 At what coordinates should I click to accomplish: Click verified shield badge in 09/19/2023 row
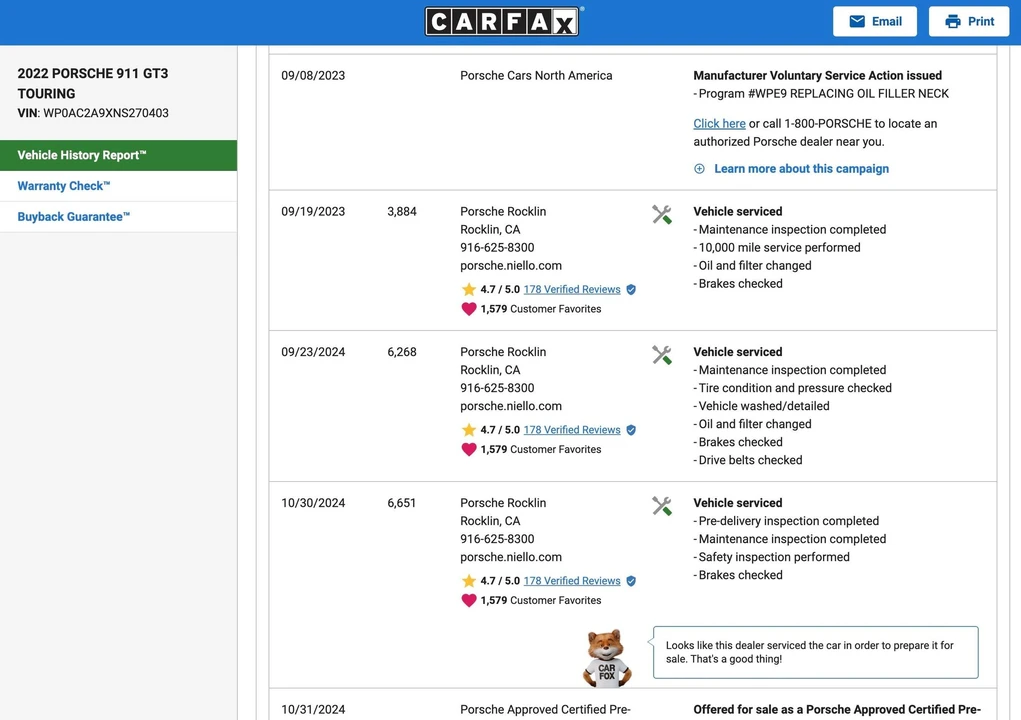[631, 290]
